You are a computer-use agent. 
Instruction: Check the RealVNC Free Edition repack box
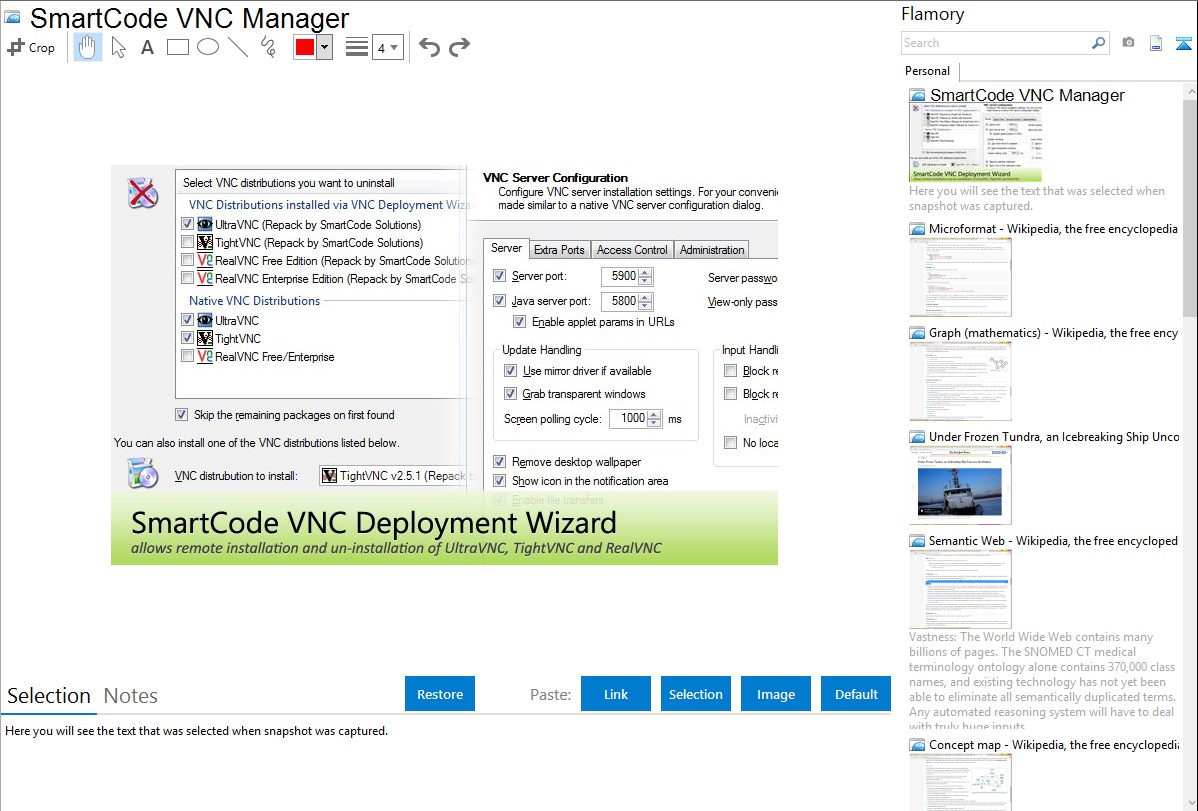187,260
